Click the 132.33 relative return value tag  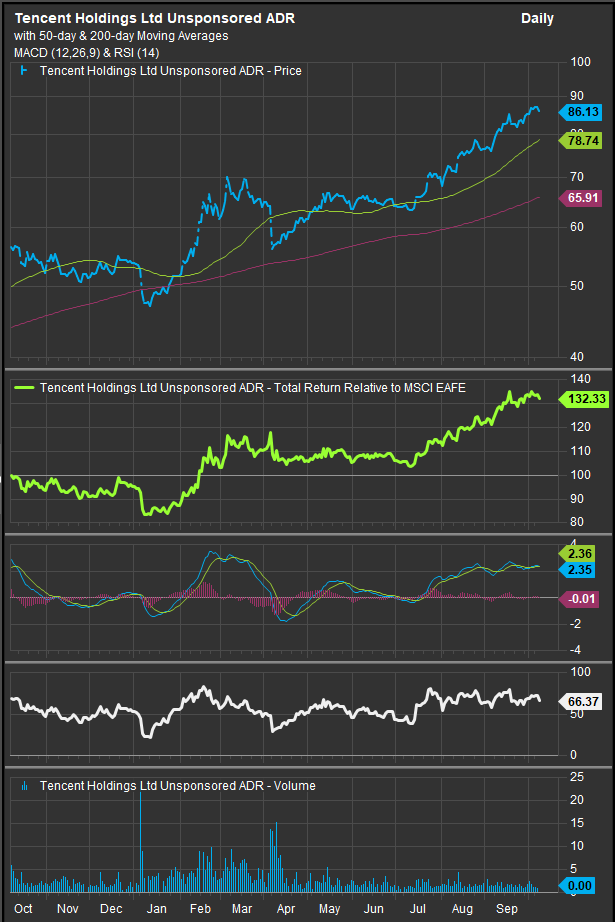581,399
